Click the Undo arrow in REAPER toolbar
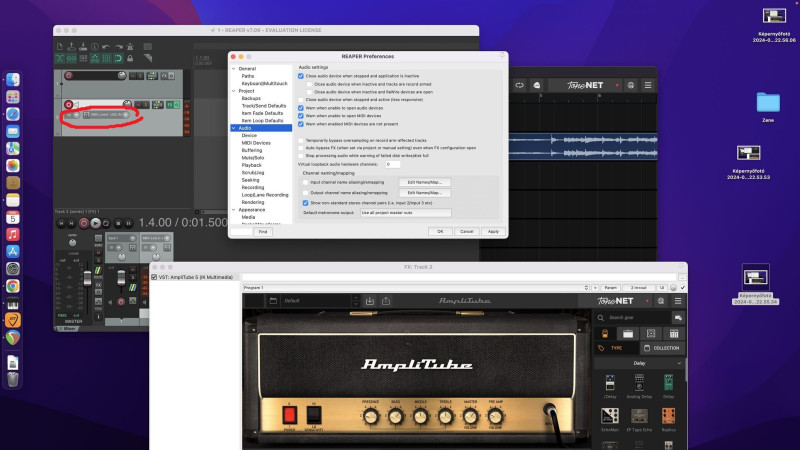Viewport: 800px width, 450px height. (x=106, y=46)
